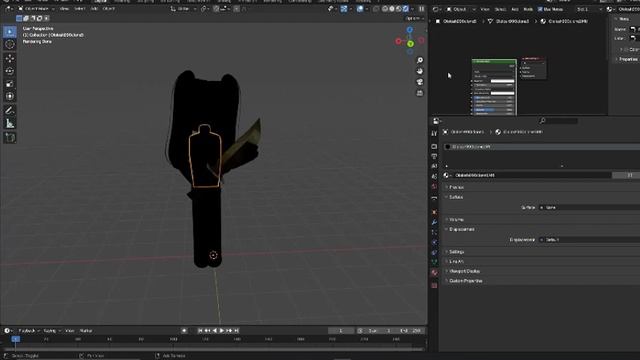Image resolution: width=640 pixels, height=360 pixels.
Task: Open viewport Add menu
Action: (94, 9)
